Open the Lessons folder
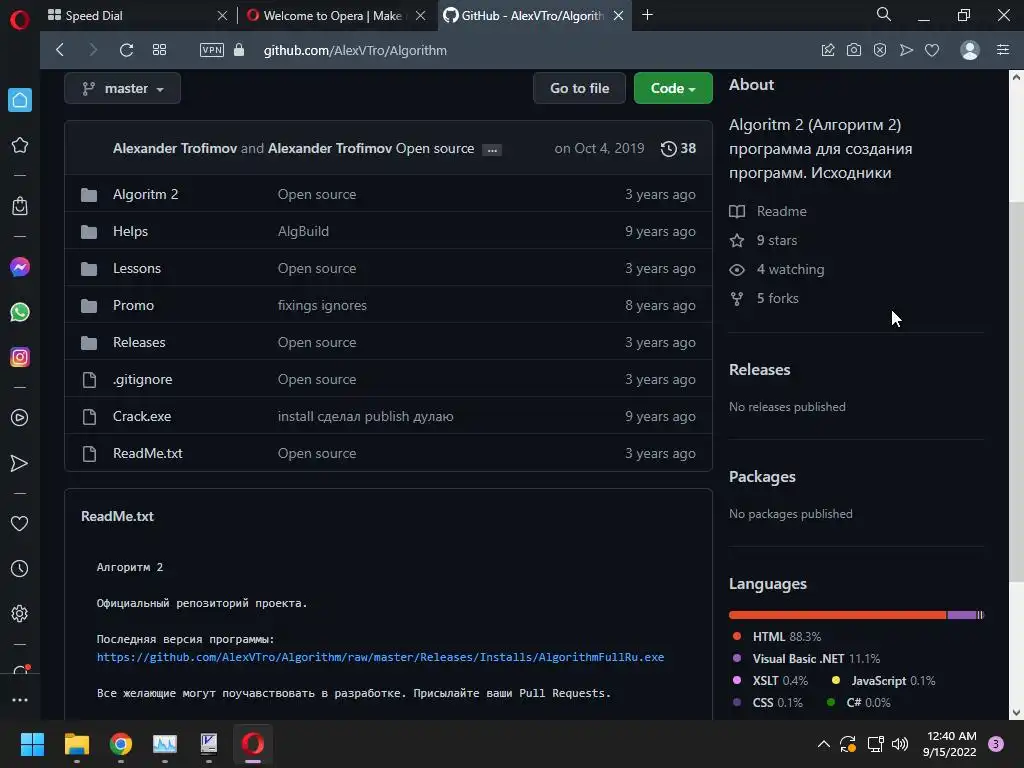This screenshot has height=768, width=1024. [136, 268]
